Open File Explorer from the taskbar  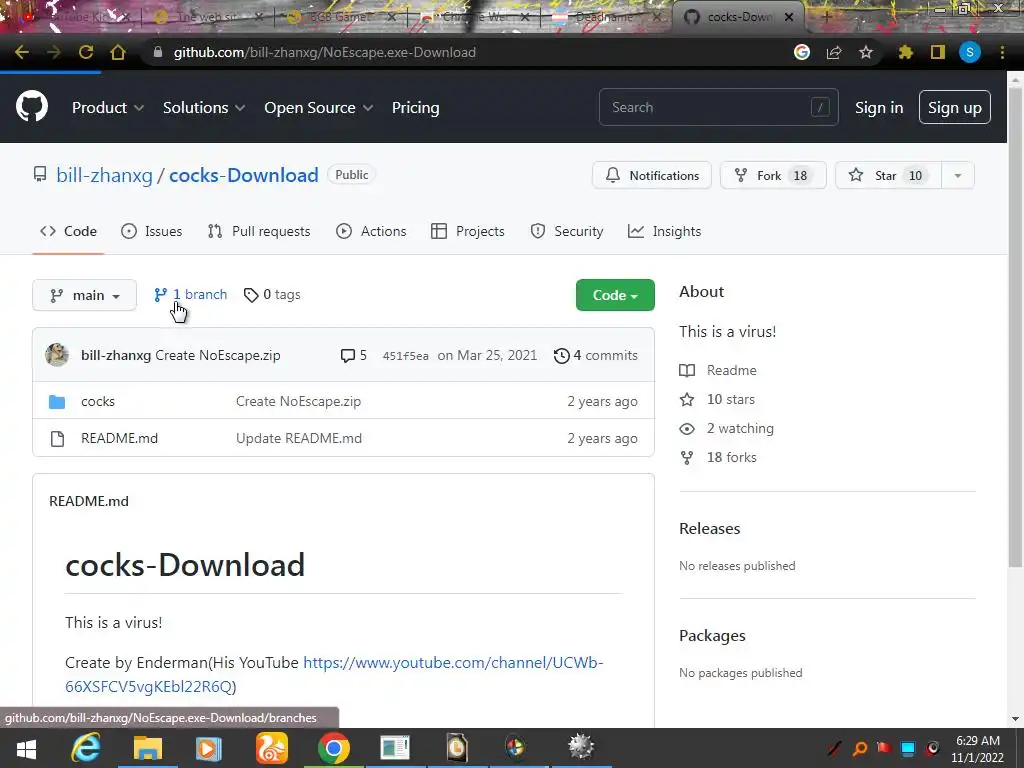pyautogui.click(x=148, y=748)
